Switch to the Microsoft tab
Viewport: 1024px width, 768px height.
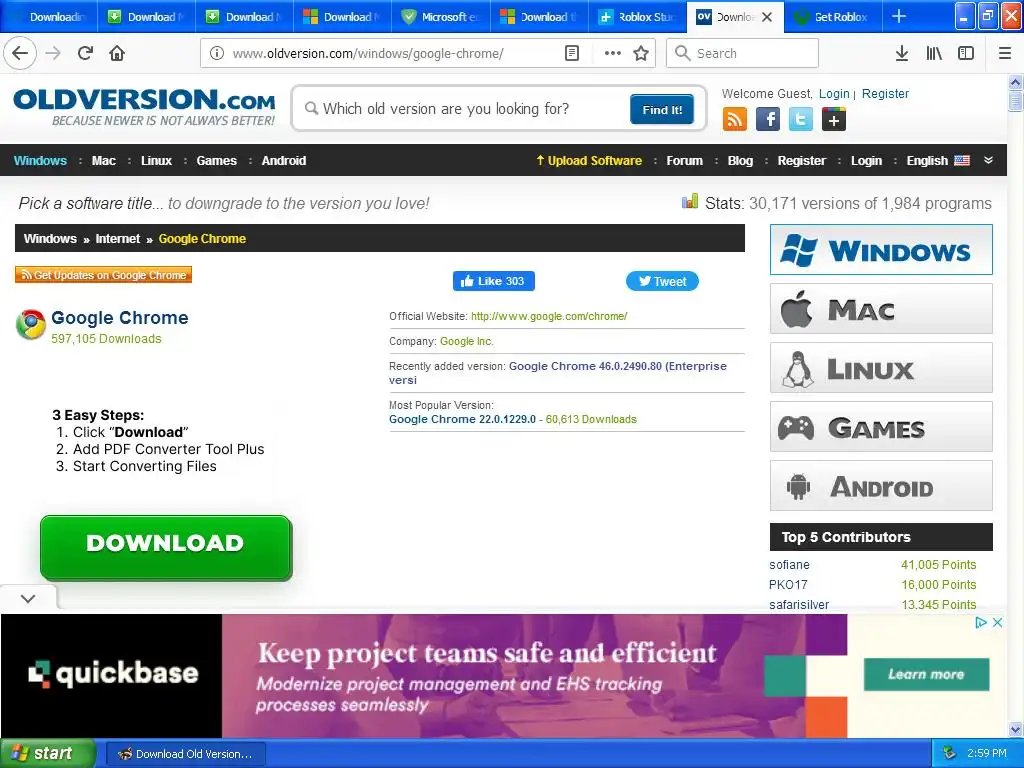(x=441, y=17)
